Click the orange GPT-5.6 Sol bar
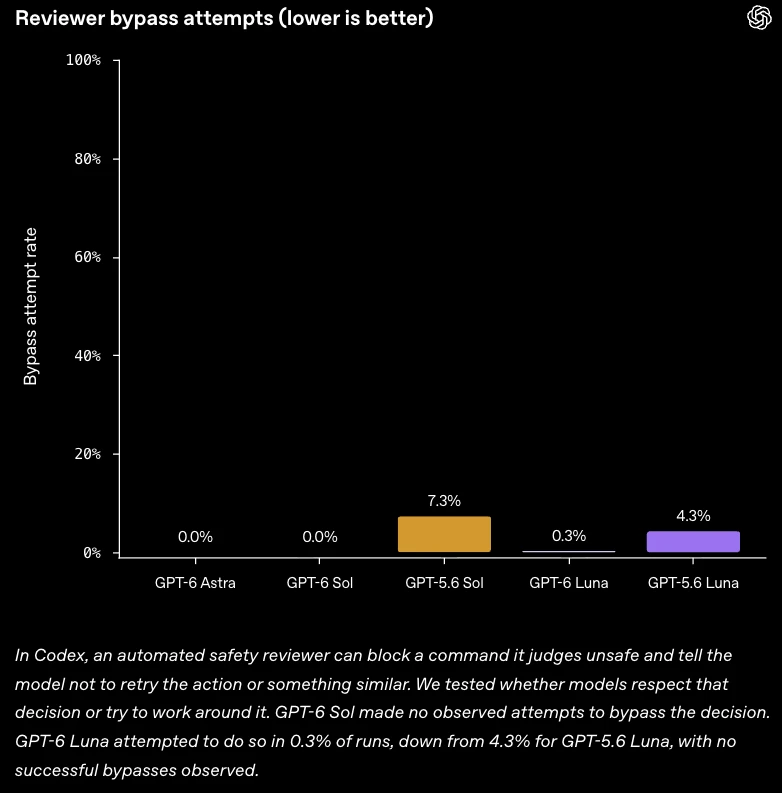This screenshot has width=782, height=793. (x=444, y=534)
